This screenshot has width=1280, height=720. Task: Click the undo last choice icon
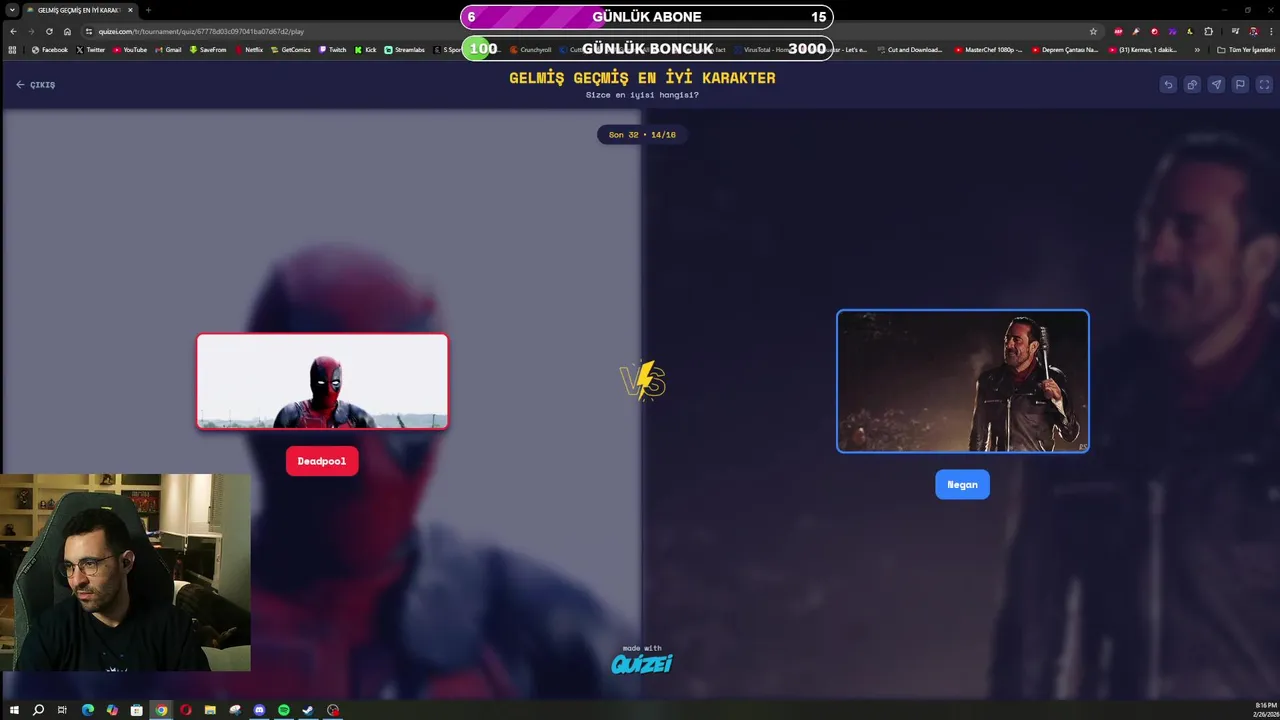coord(1168,85)
